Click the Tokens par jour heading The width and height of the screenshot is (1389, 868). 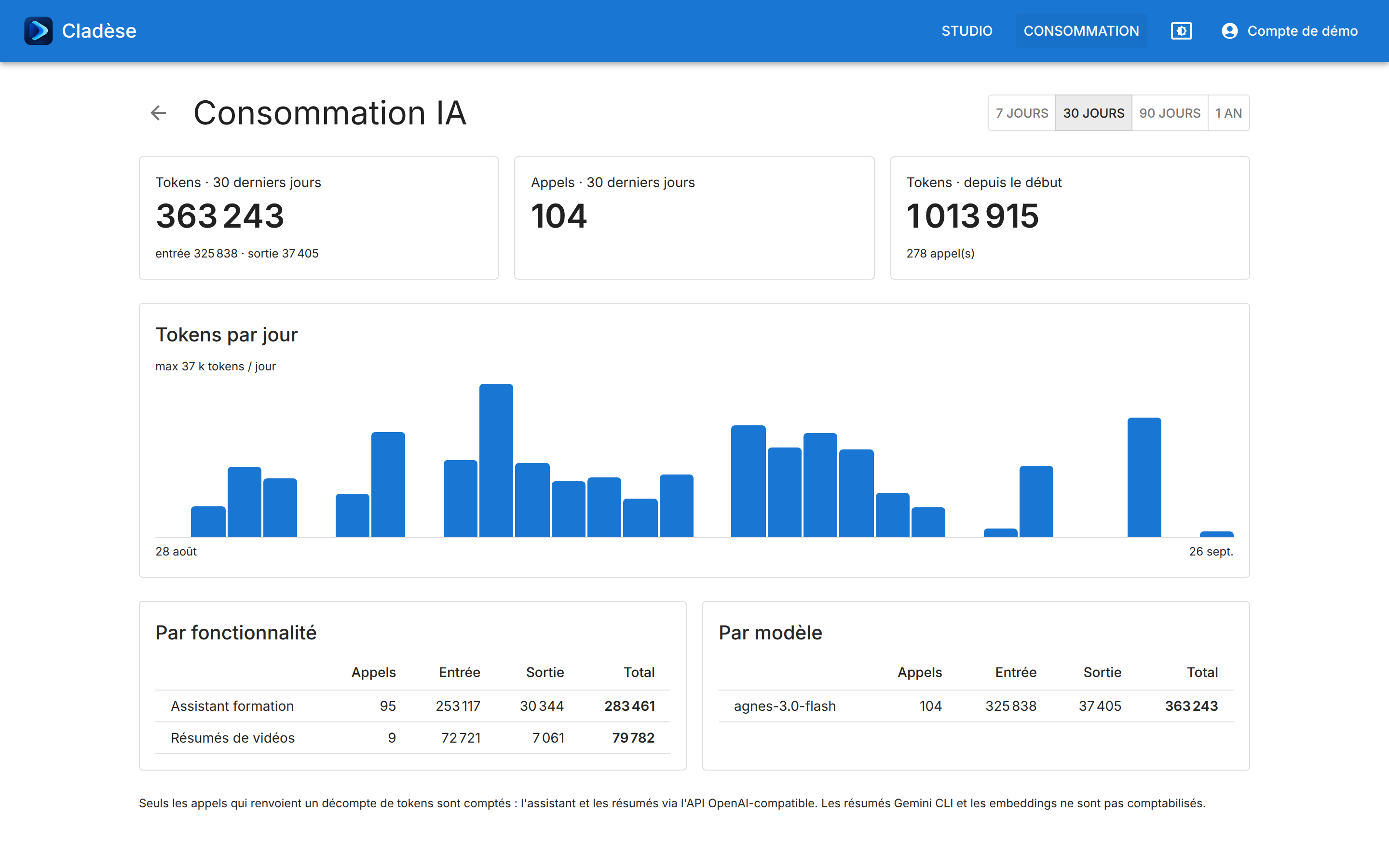[227, 335]
